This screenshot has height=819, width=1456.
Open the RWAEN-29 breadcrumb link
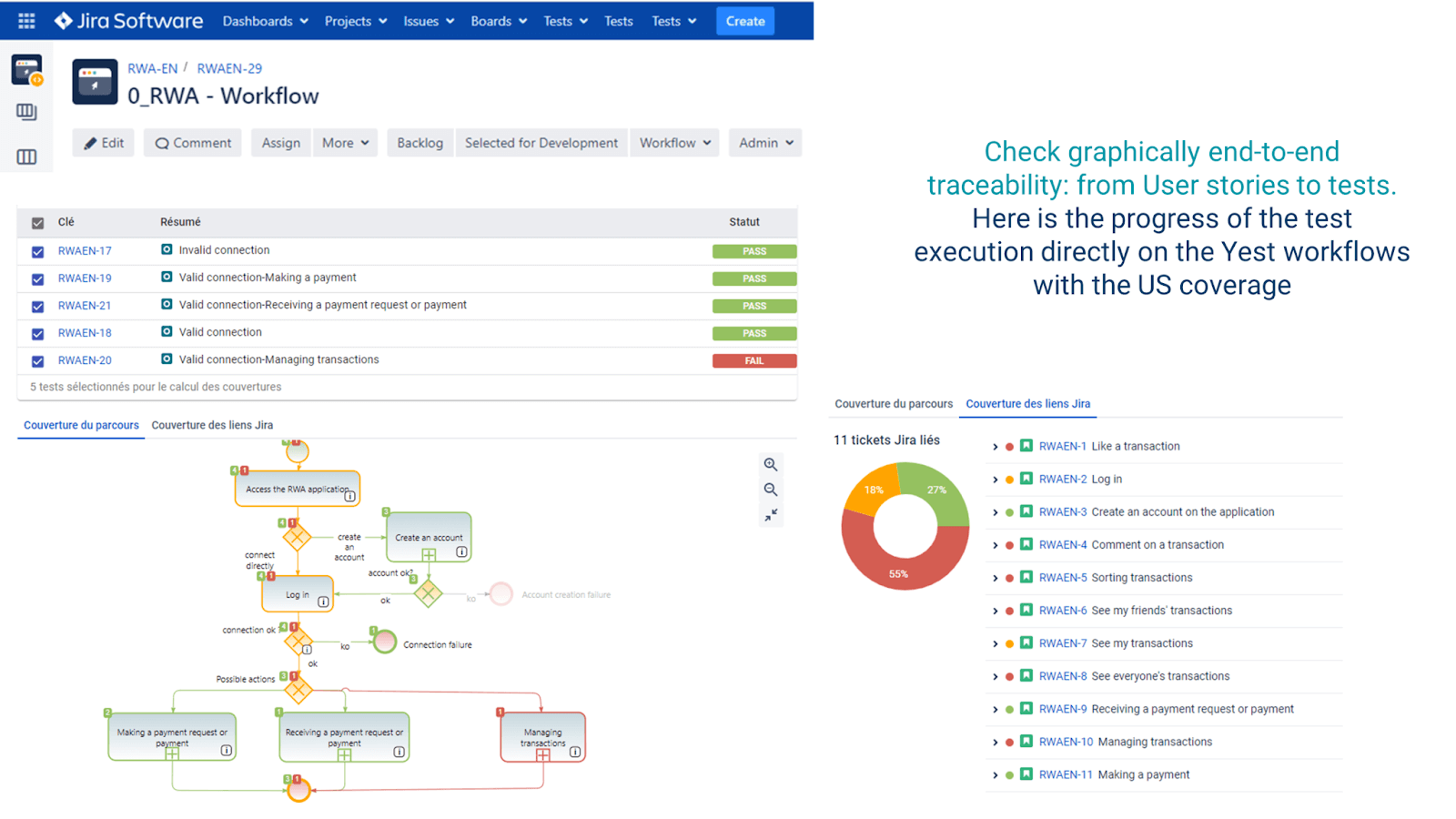[229, 68]
